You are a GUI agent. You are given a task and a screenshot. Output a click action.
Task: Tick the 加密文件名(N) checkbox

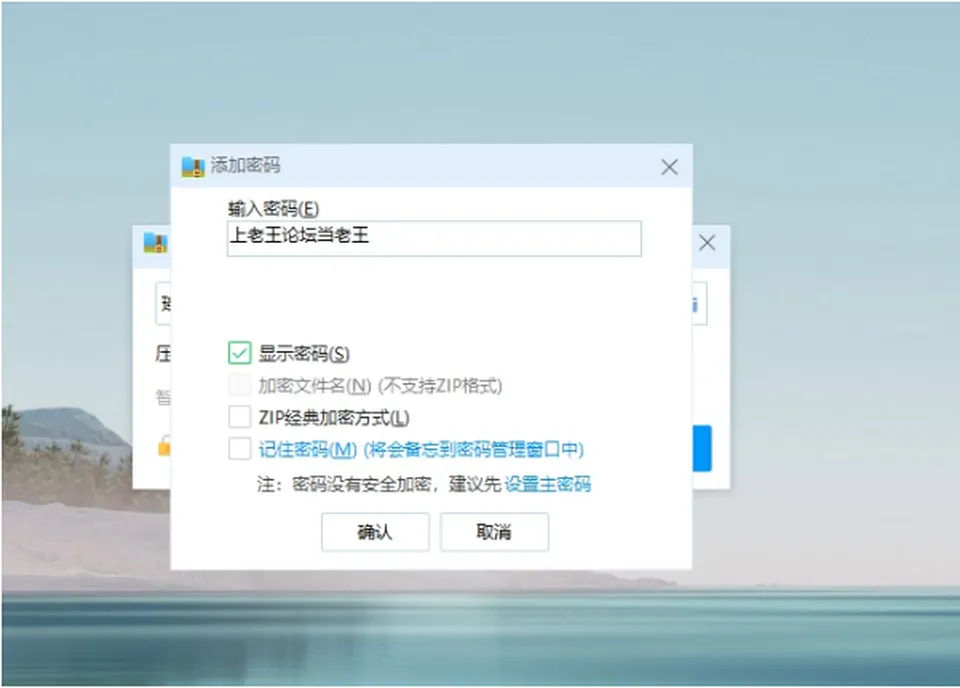click(x=239, y=385)
